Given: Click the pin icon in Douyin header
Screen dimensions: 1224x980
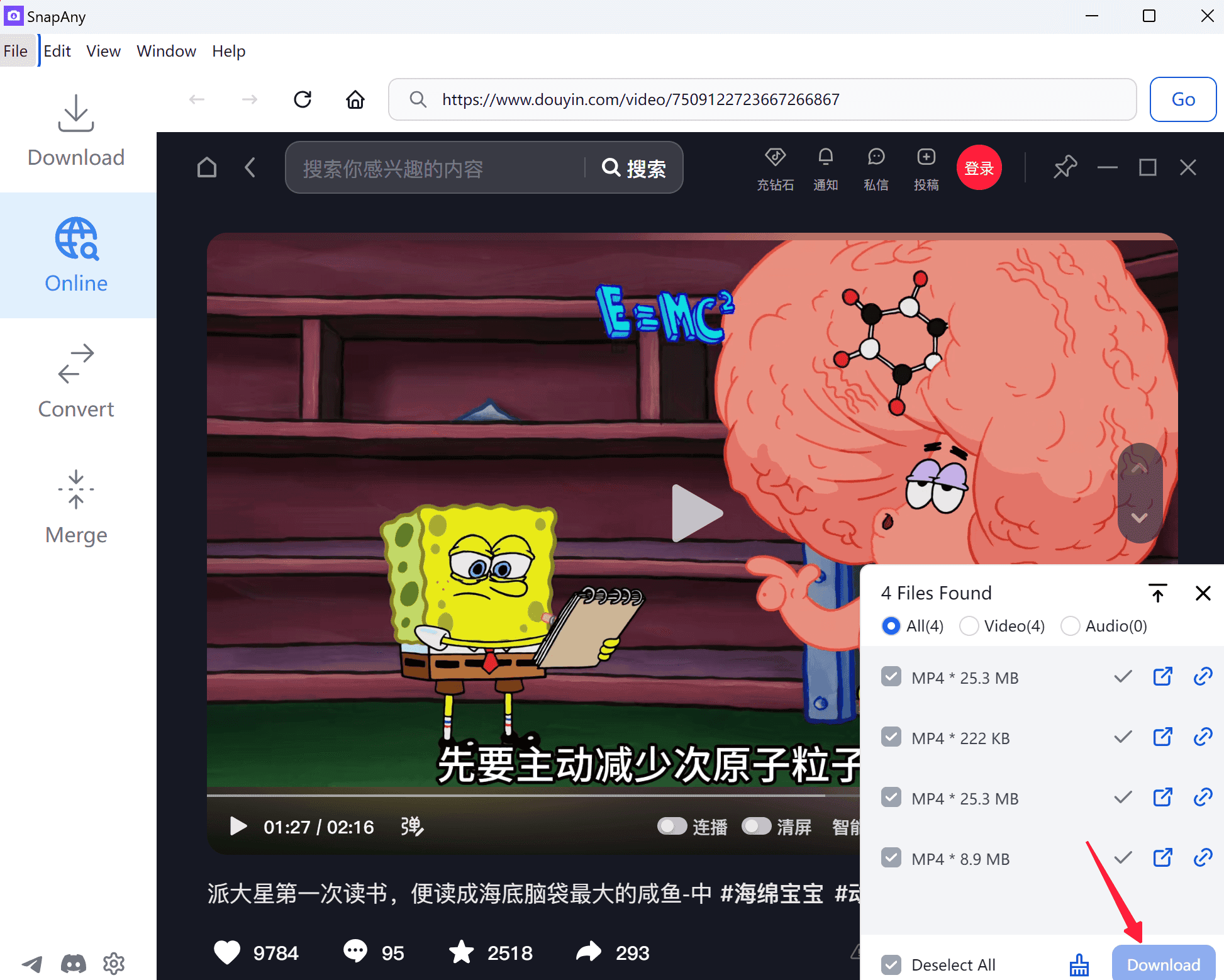Looking at the screenshot, I should point(1065,167).
